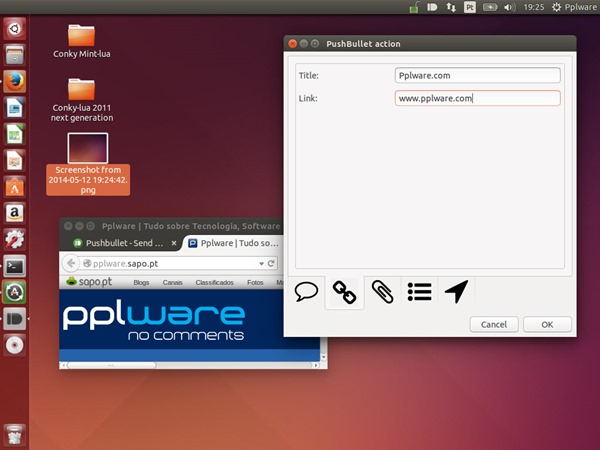
Task: Open Fotos link in sapo bar
Action: point(255,282)
